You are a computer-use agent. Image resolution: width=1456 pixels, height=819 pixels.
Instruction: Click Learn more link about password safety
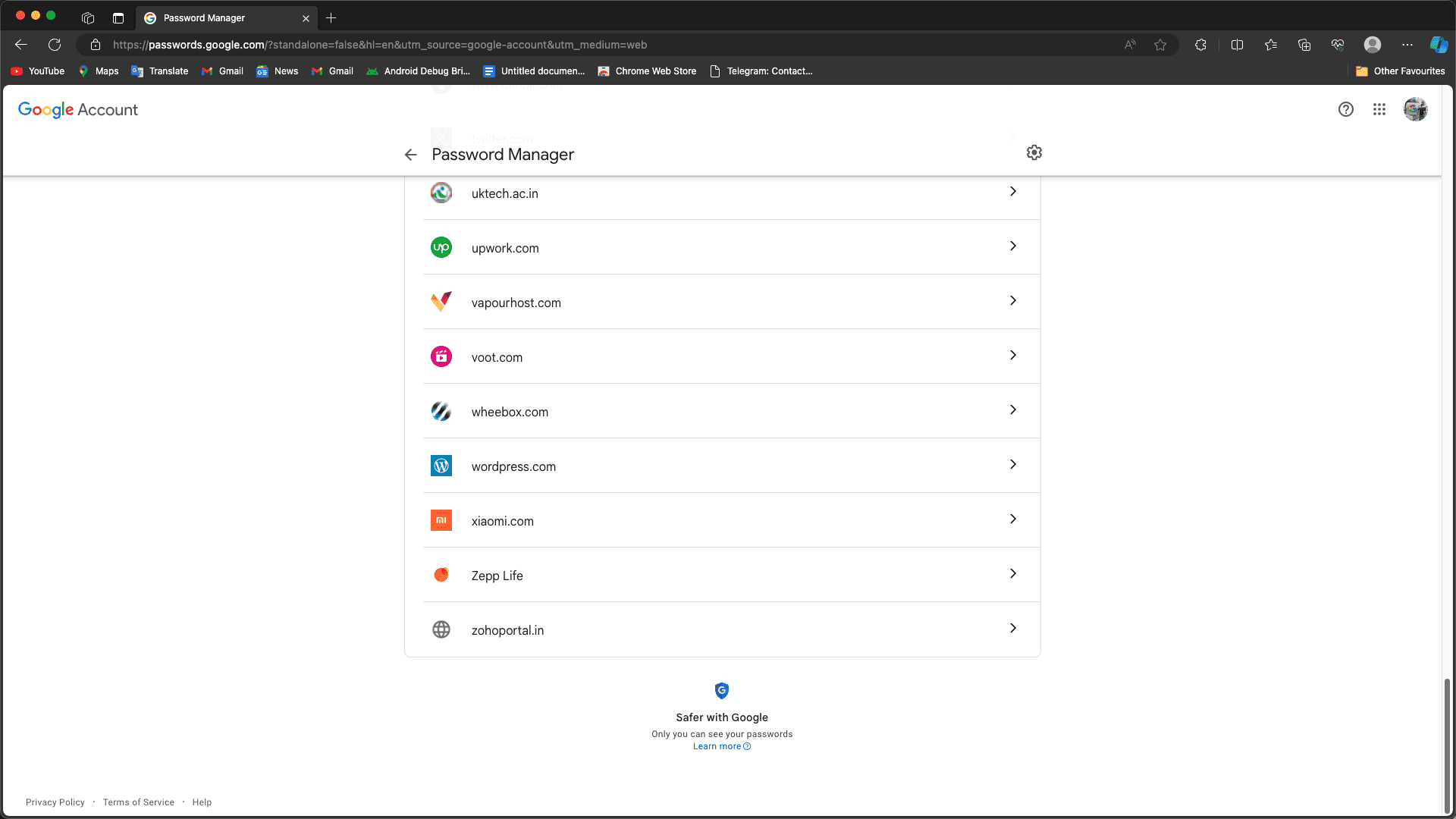721,746
